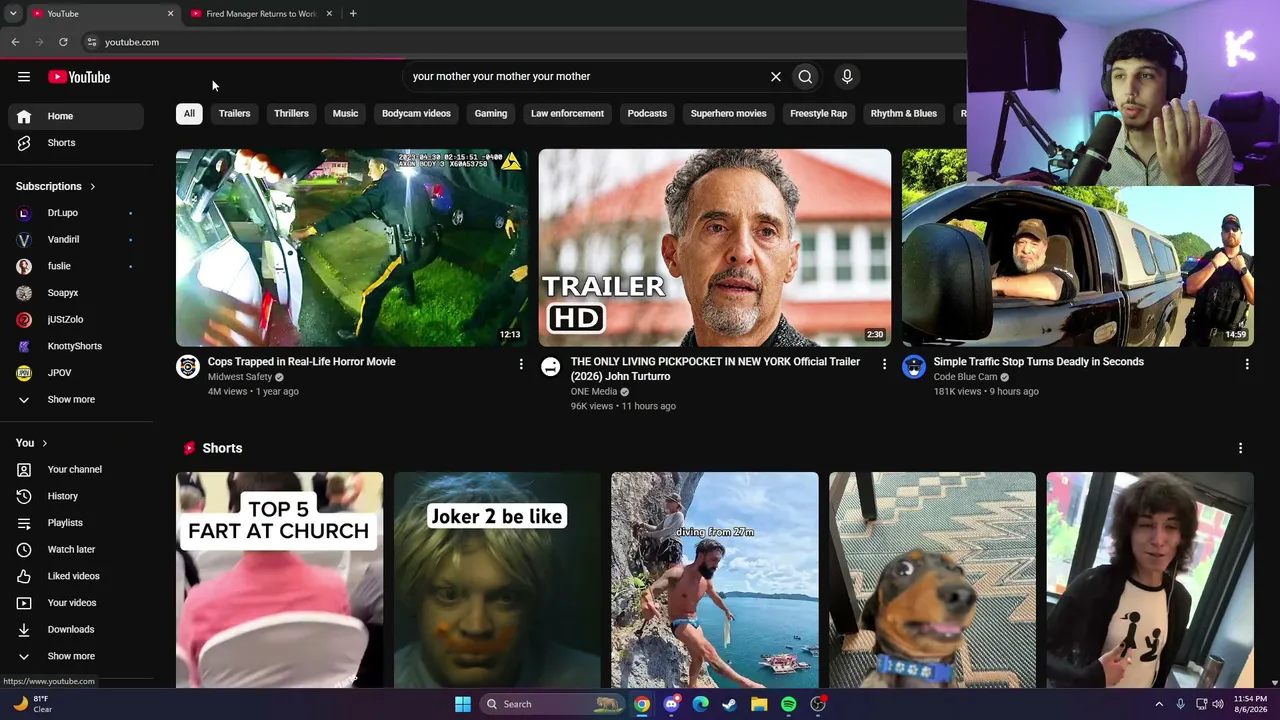1280x720 pixels.
Task: Open ONE Media channel avatar
Action: click(551, 367)
